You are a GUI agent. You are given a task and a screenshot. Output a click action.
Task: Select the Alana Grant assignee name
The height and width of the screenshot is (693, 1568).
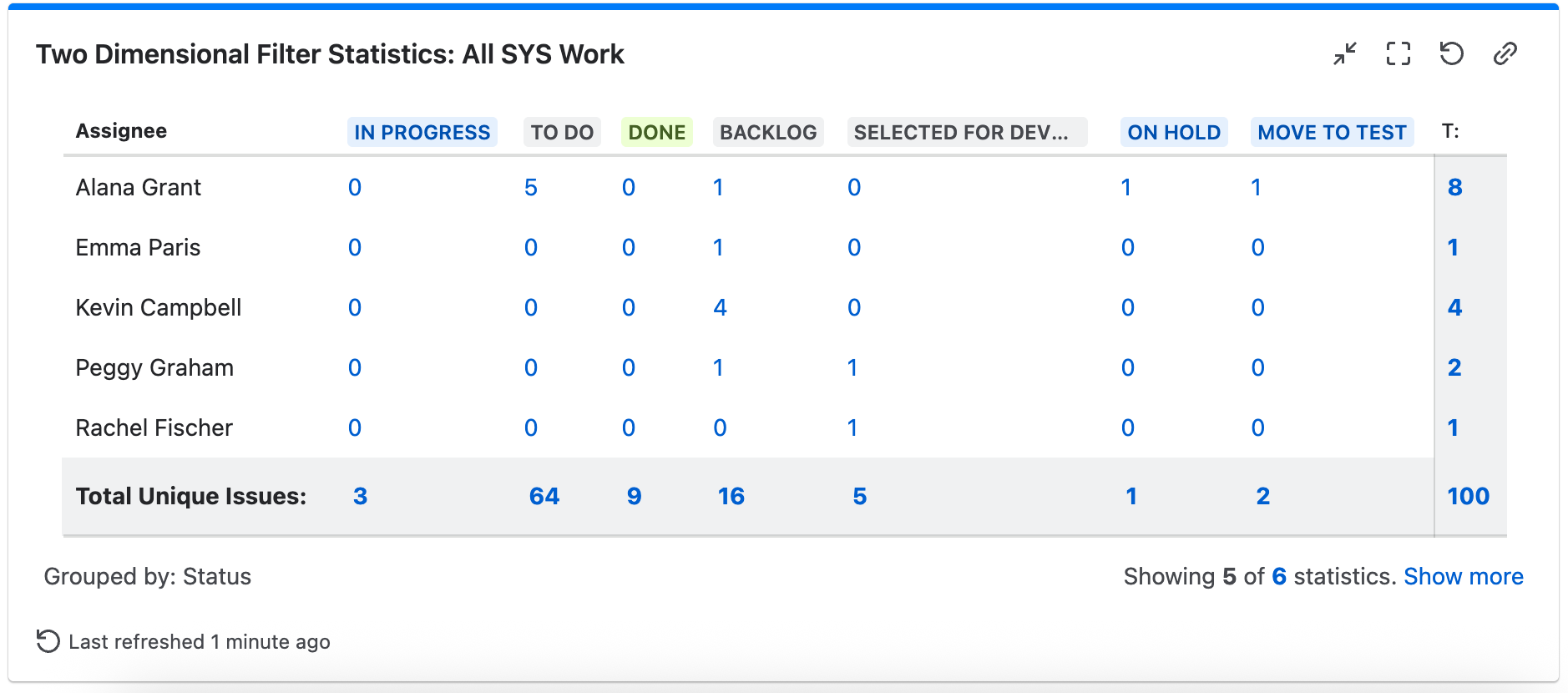point(139,188)
